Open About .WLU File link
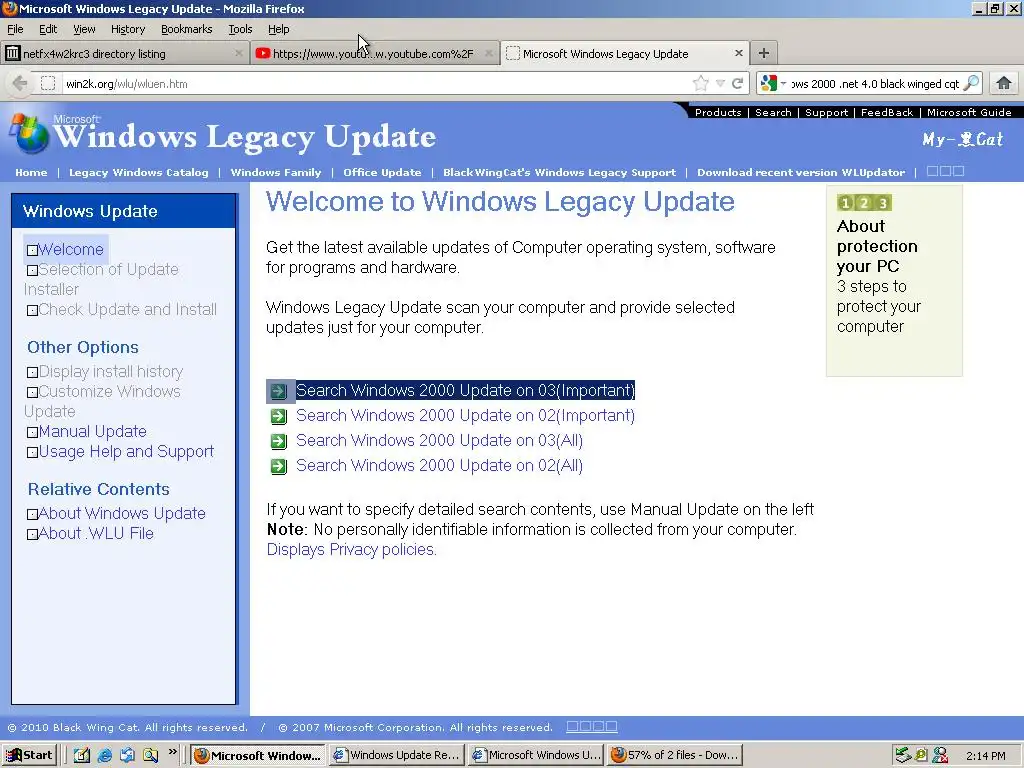This screenshot has width=1024, height=768. coord(96,533)
